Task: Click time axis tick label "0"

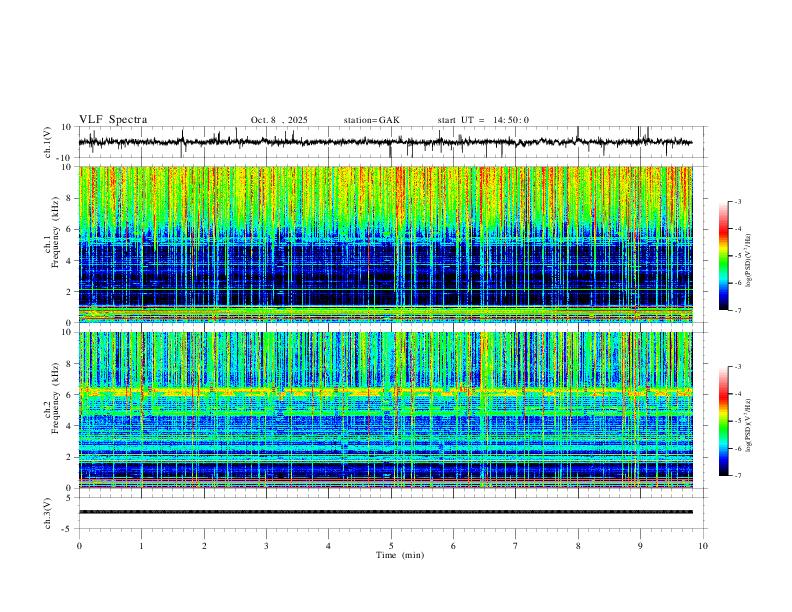Action: [x=79, y=546]
